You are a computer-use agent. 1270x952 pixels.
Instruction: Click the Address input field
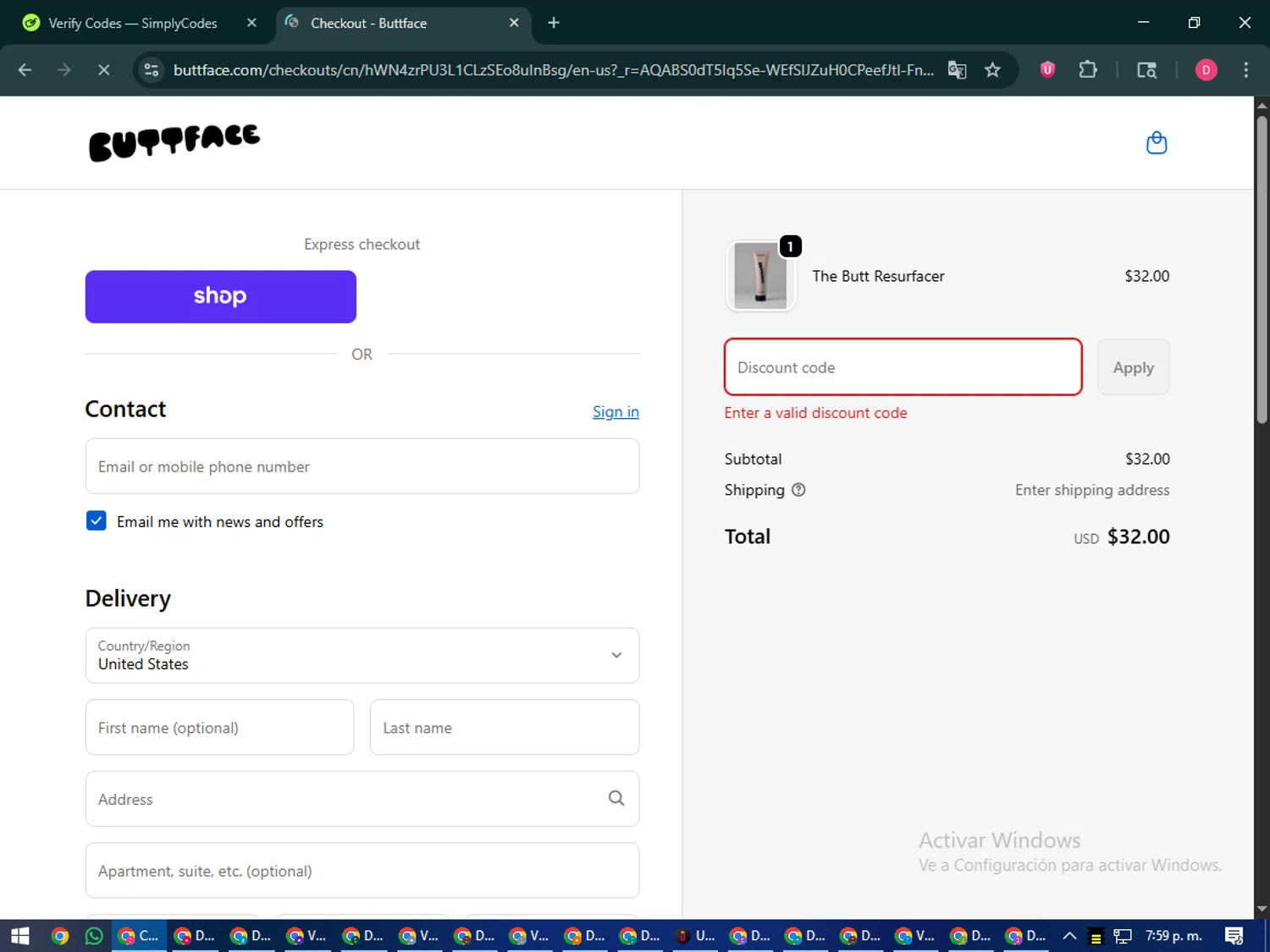362,798
